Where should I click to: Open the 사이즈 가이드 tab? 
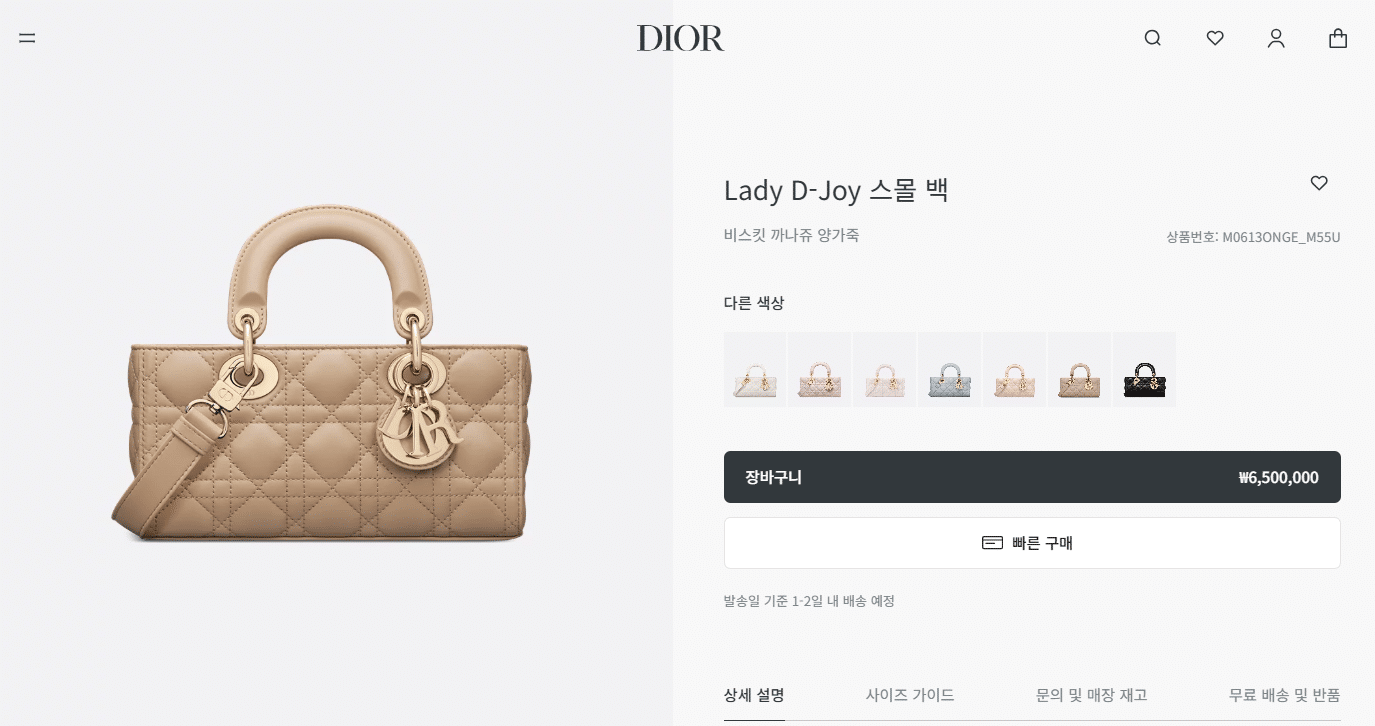pyautogui.click(x=910, y=694)
